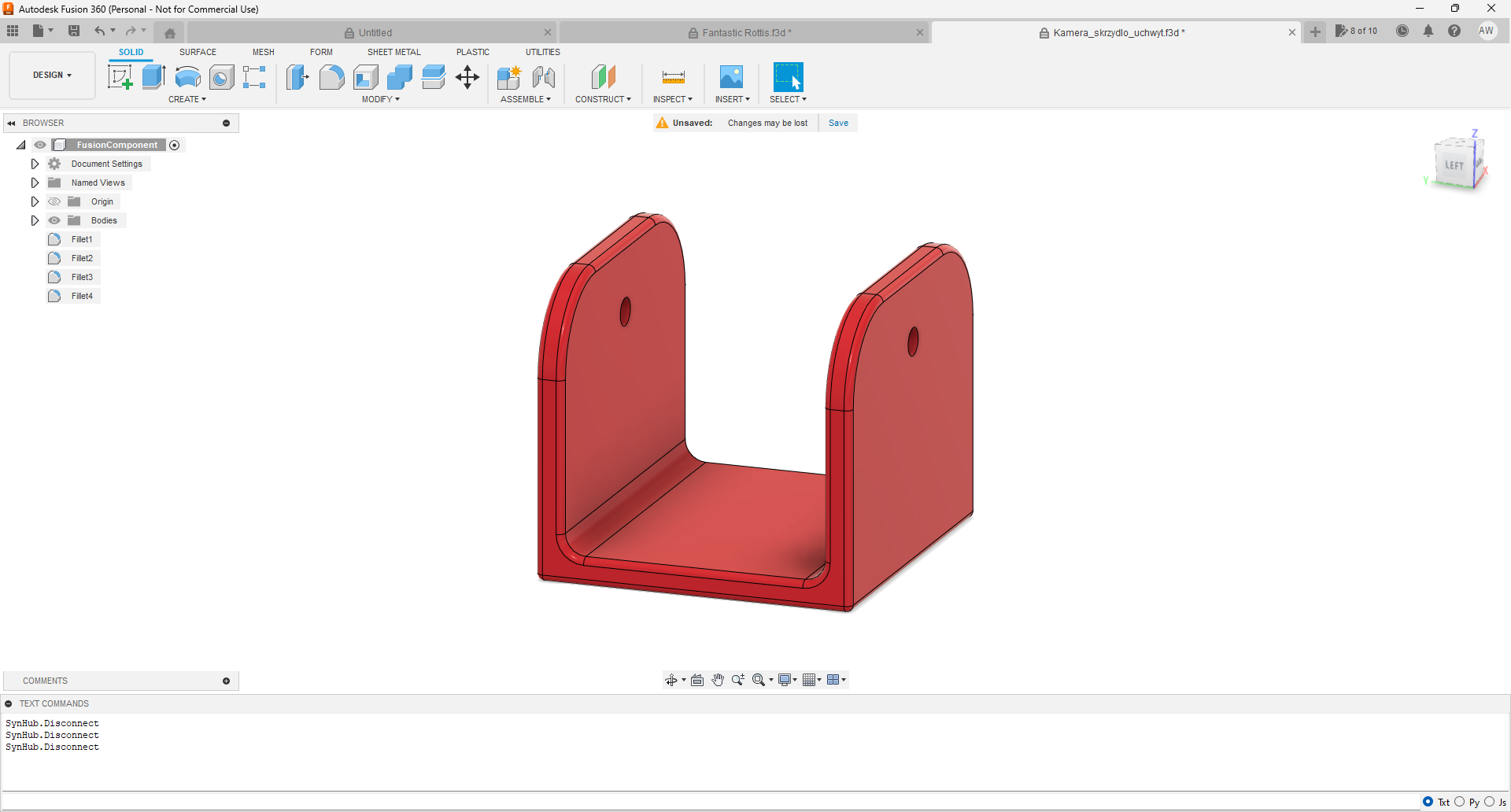Add a new design tab

click(1315, 31)
